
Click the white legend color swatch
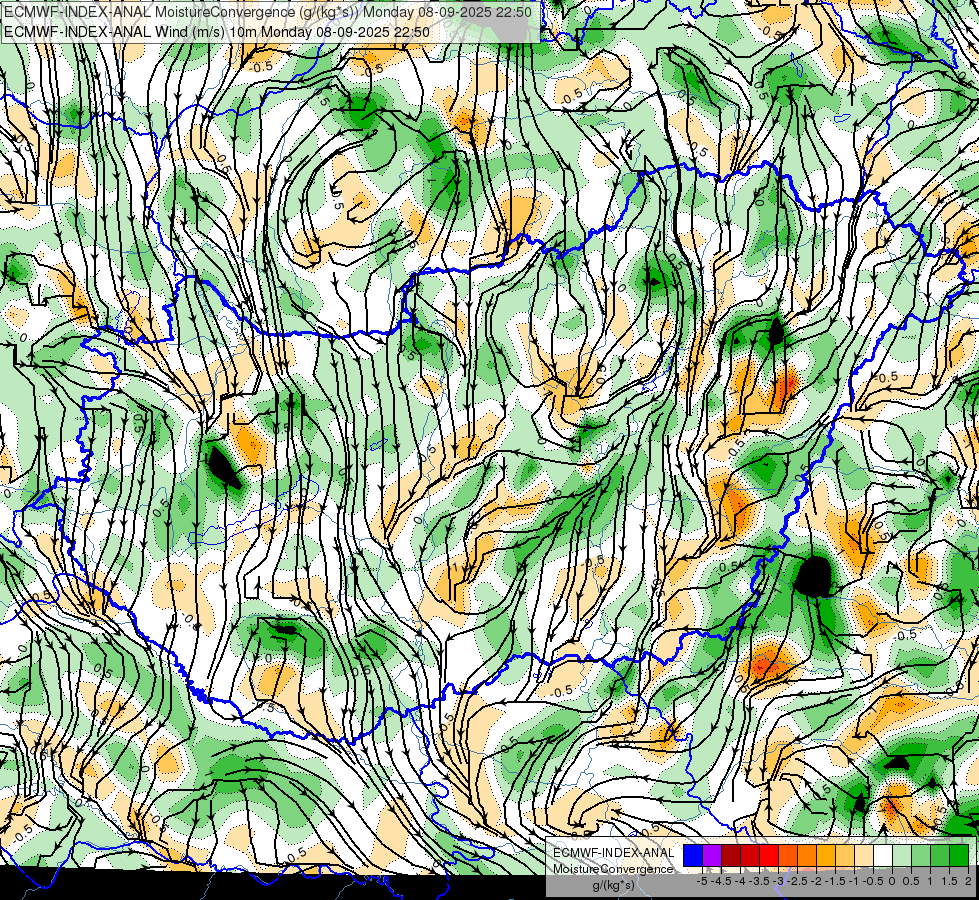pos(883,856)
